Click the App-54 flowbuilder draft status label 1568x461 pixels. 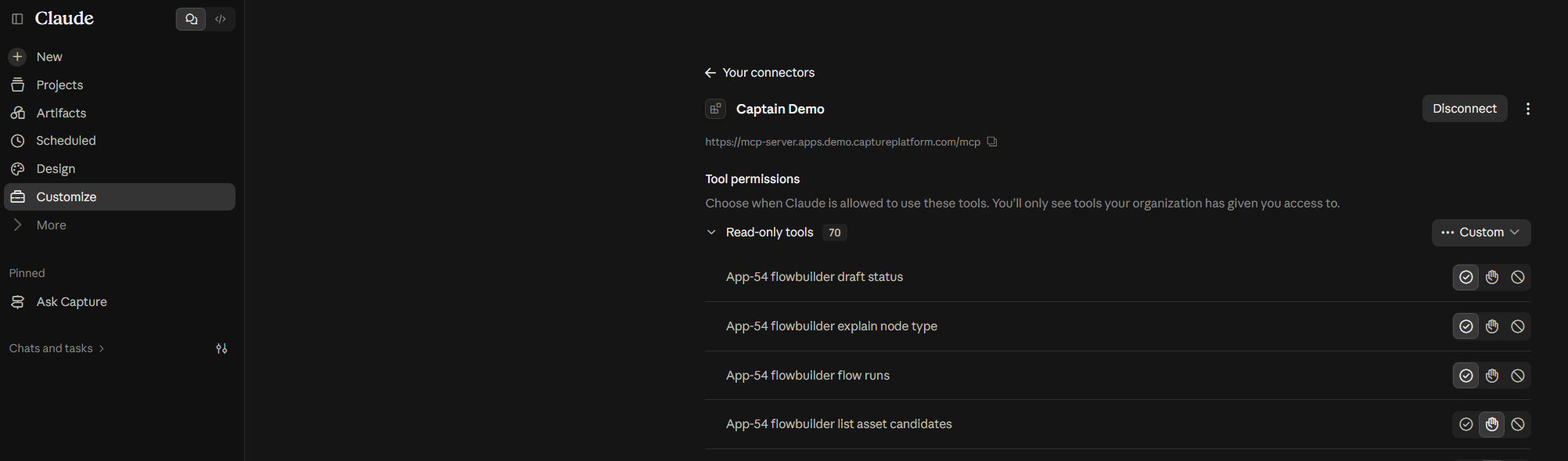point(815,277)
